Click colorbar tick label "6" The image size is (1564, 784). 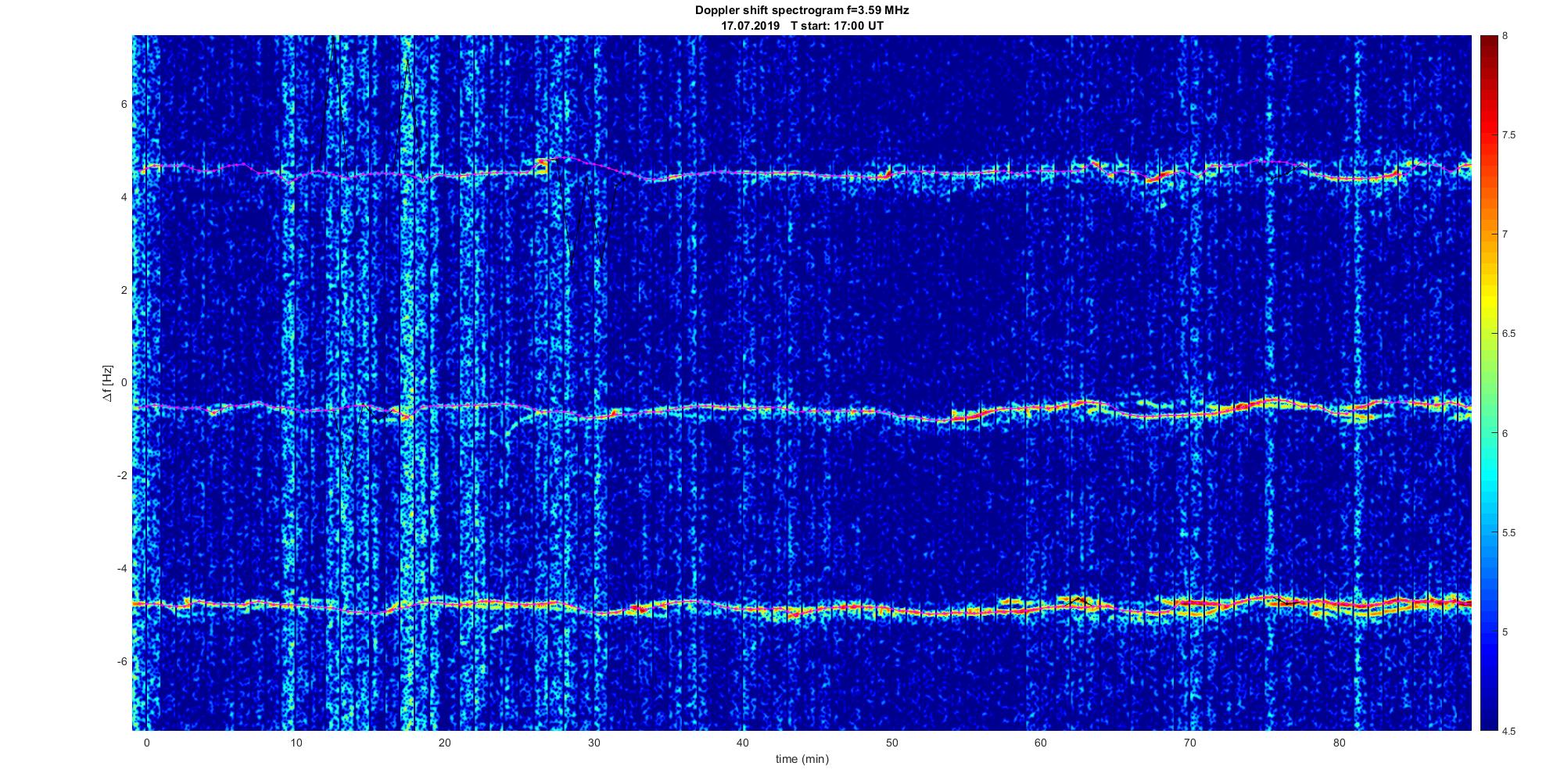[x=1505, y=433]
